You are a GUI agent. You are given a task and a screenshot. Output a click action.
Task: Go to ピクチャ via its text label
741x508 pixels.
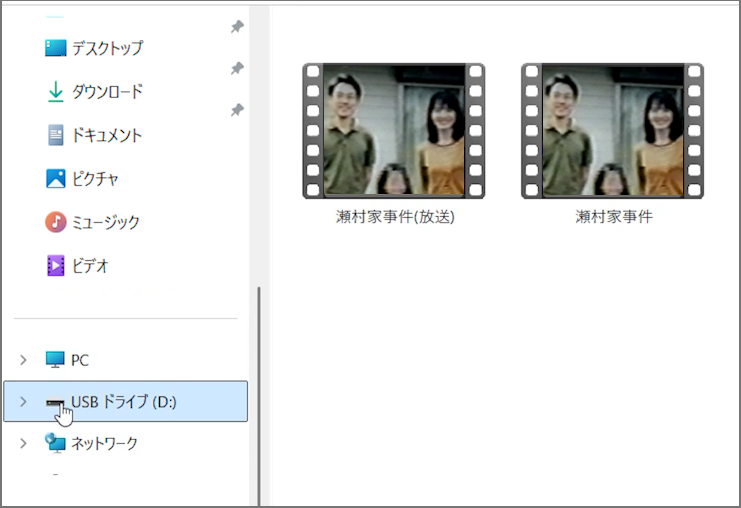pos(95,179)
